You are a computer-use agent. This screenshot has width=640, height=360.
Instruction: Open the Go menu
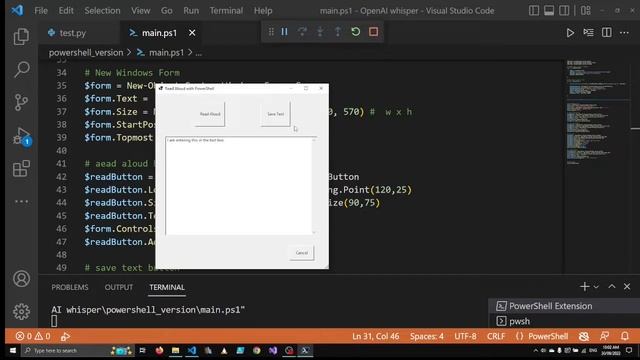click(x=167, y=11)
